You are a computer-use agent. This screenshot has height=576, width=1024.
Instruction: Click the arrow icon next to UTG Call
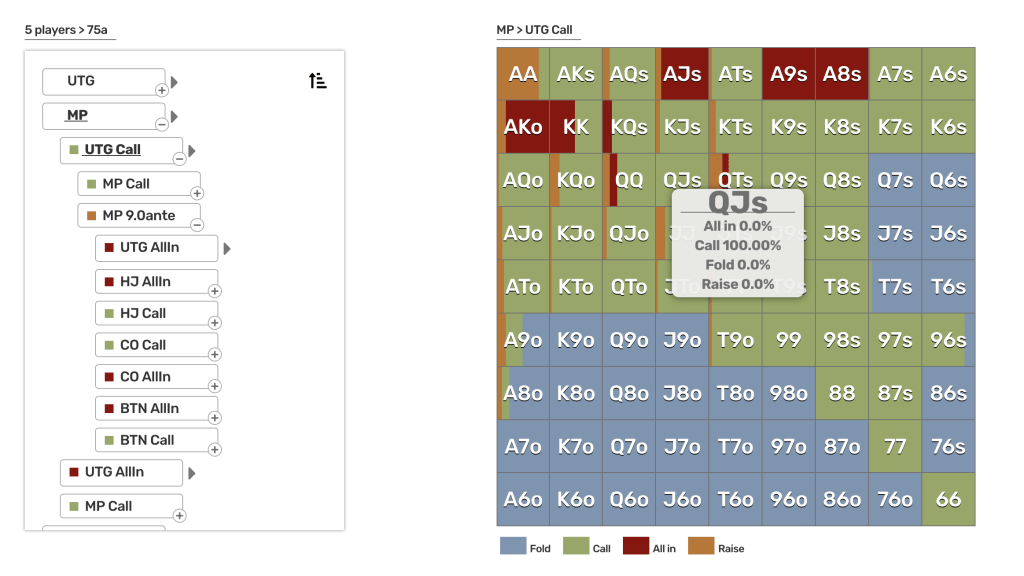pyautogui.click(x=192, y=151)
